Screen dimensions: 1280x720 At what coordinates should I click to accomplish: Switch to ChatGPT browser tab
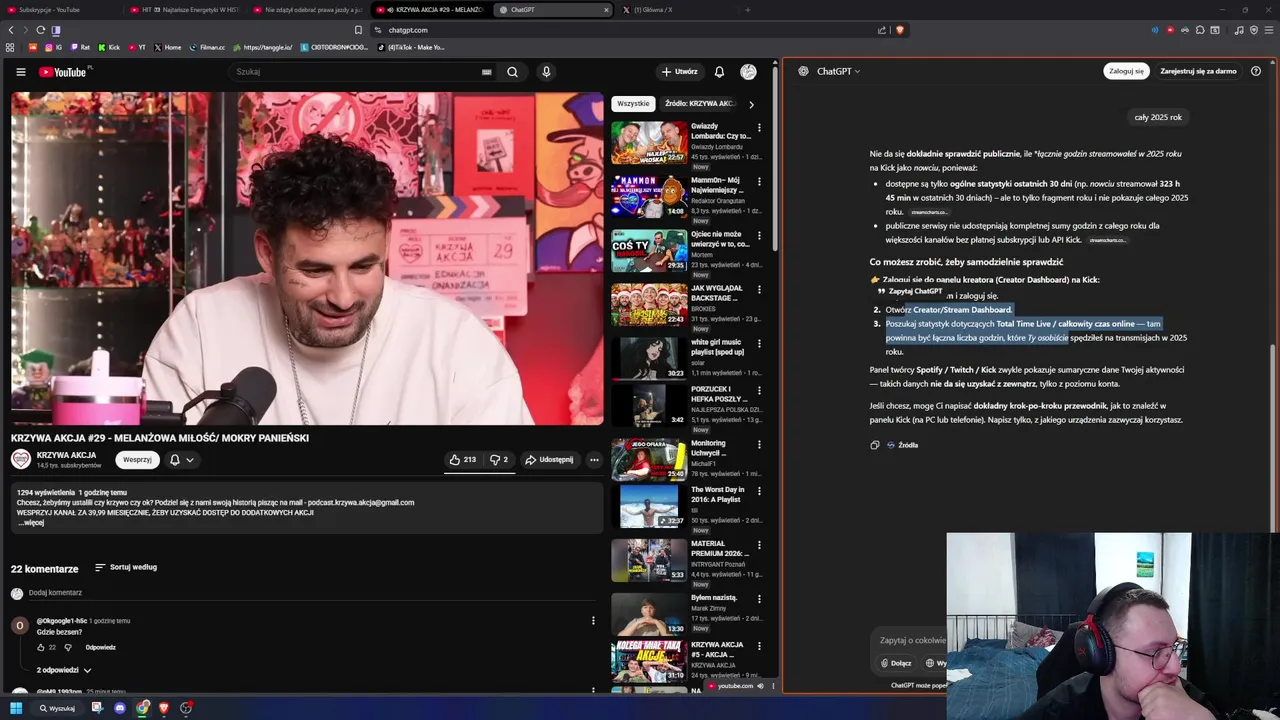(x=554, y=10)
